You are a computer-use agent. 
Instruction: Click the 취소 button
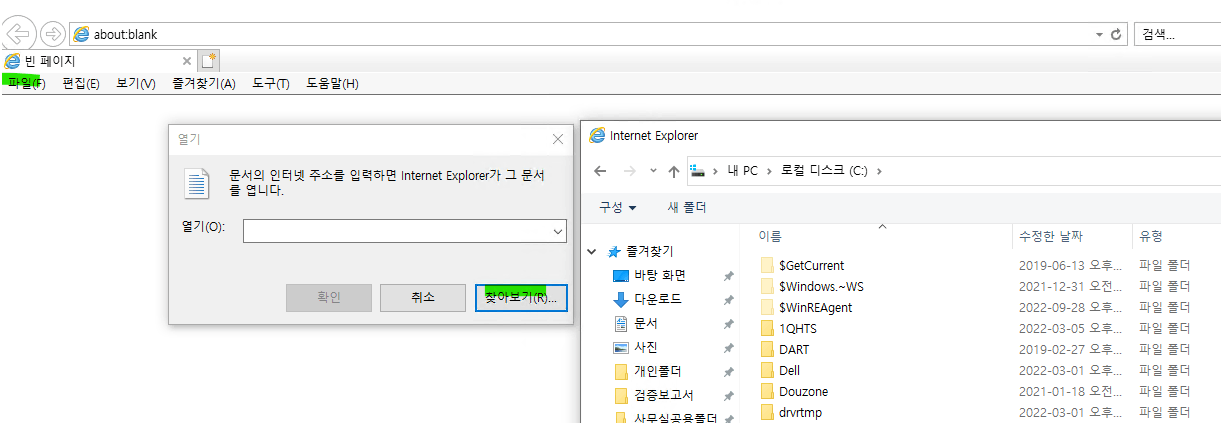pyautogui.click(x=423, y=297)
